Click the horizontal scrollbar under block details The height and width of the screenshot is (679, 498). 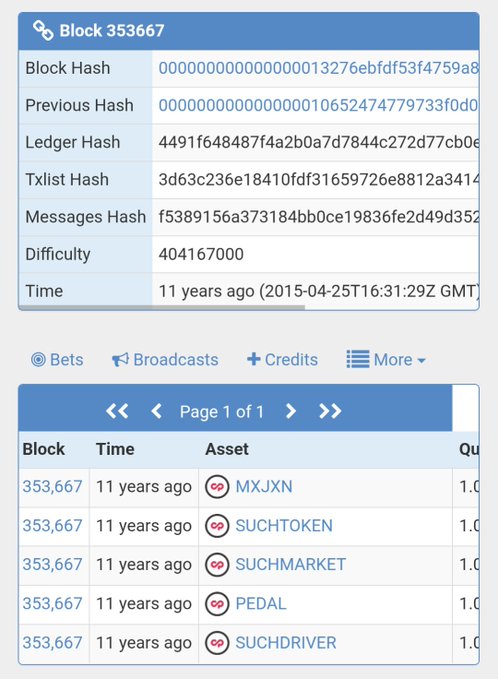coord(162,307)
